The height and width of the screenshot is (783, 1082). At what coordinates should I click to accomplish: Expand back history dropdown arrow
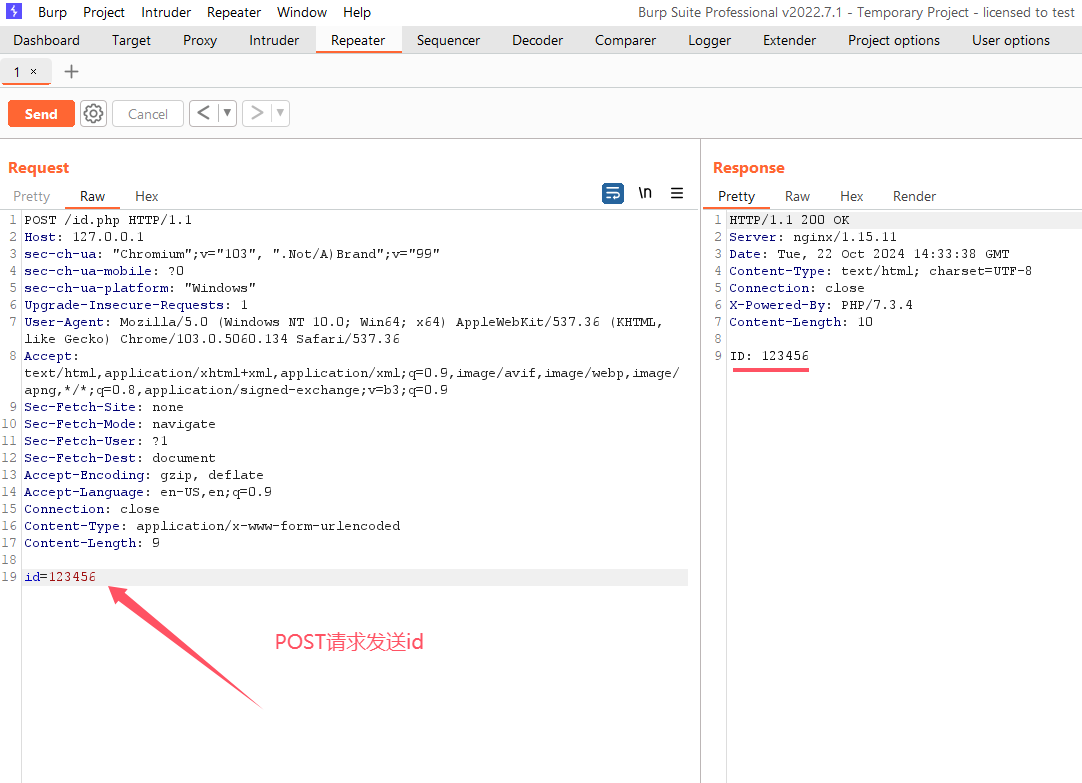[x=227, y=113]
